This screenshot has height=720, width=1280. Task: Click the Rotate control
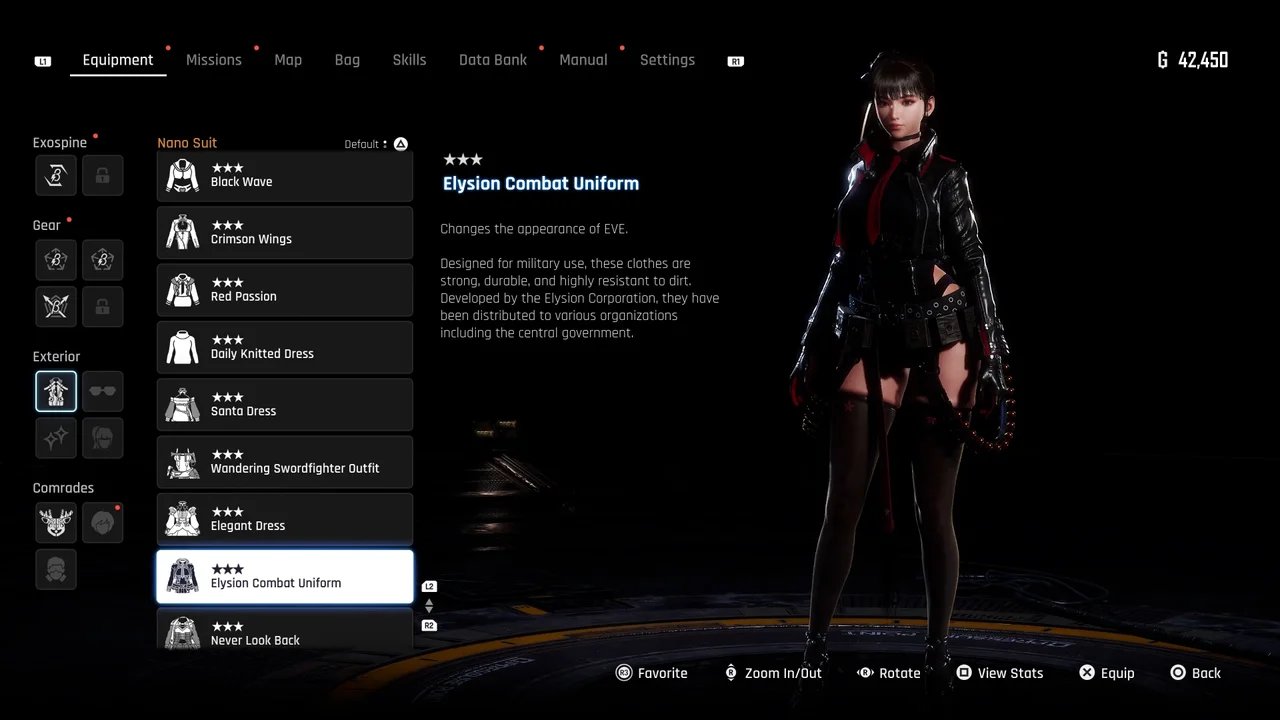(x=888, y=673)
